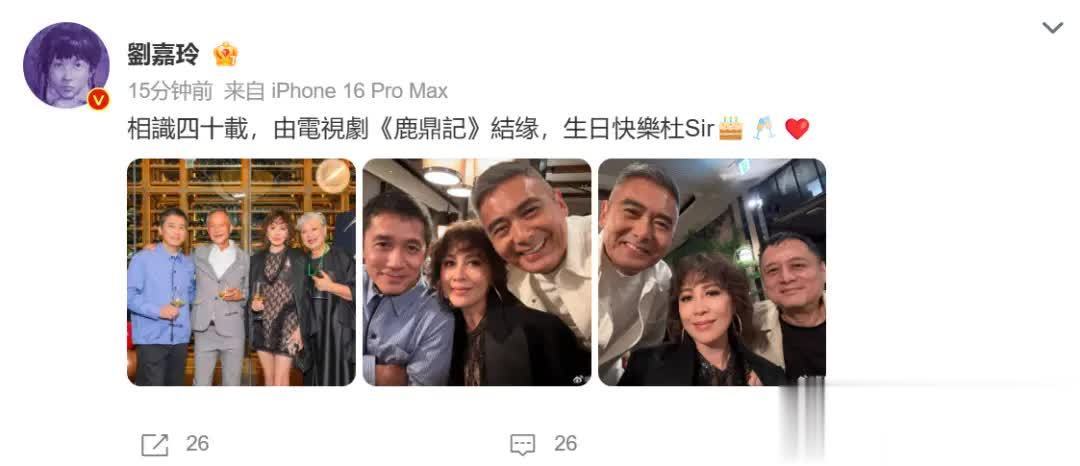Viewport: 1080px width, 466px height.
Task: Click the red heart emoji
Action: 797,129
